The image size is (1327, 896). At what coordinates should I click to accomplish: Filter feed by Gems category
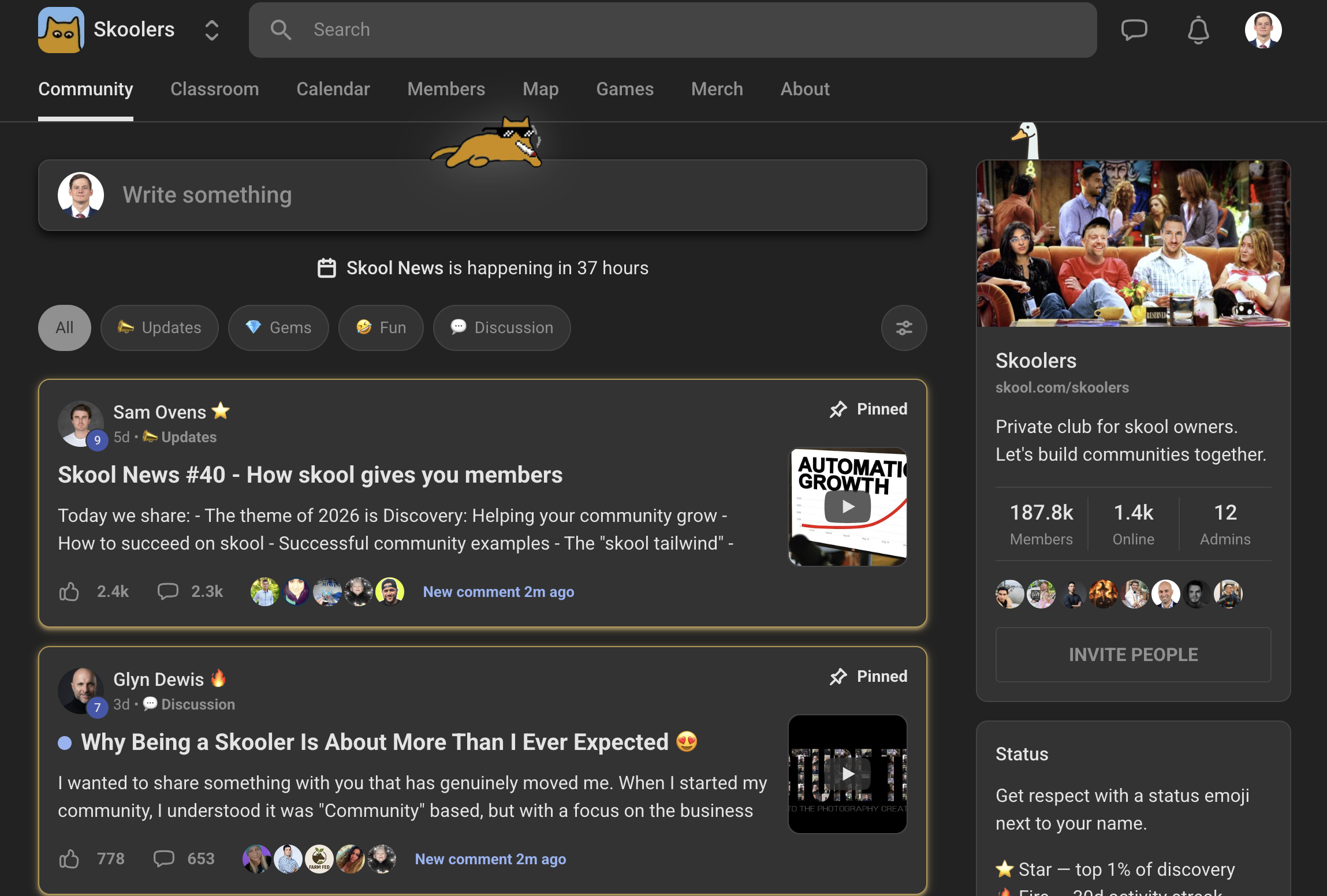tap(278, 328)
